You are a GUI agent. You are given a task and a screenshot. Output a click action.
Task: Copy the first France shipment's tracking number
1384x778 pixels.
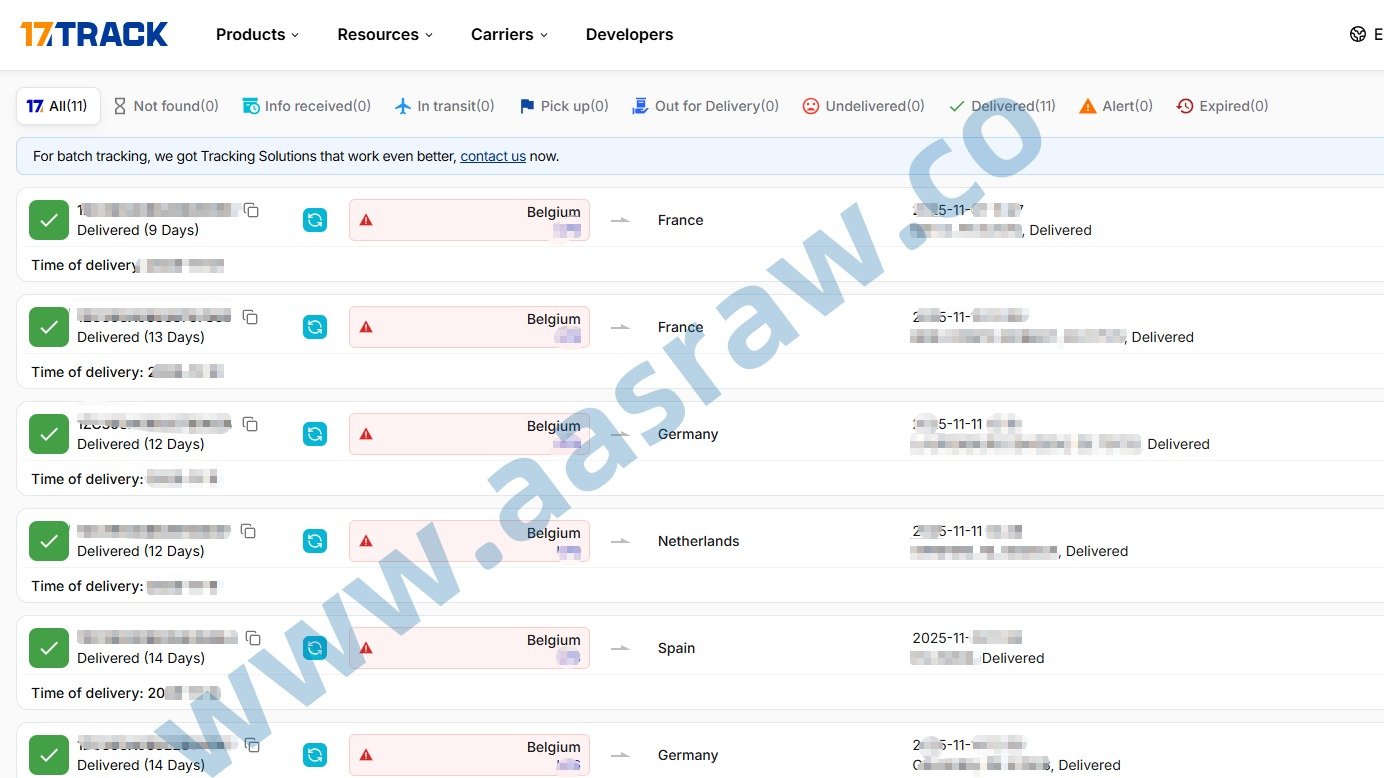click(x=252, y=211)
